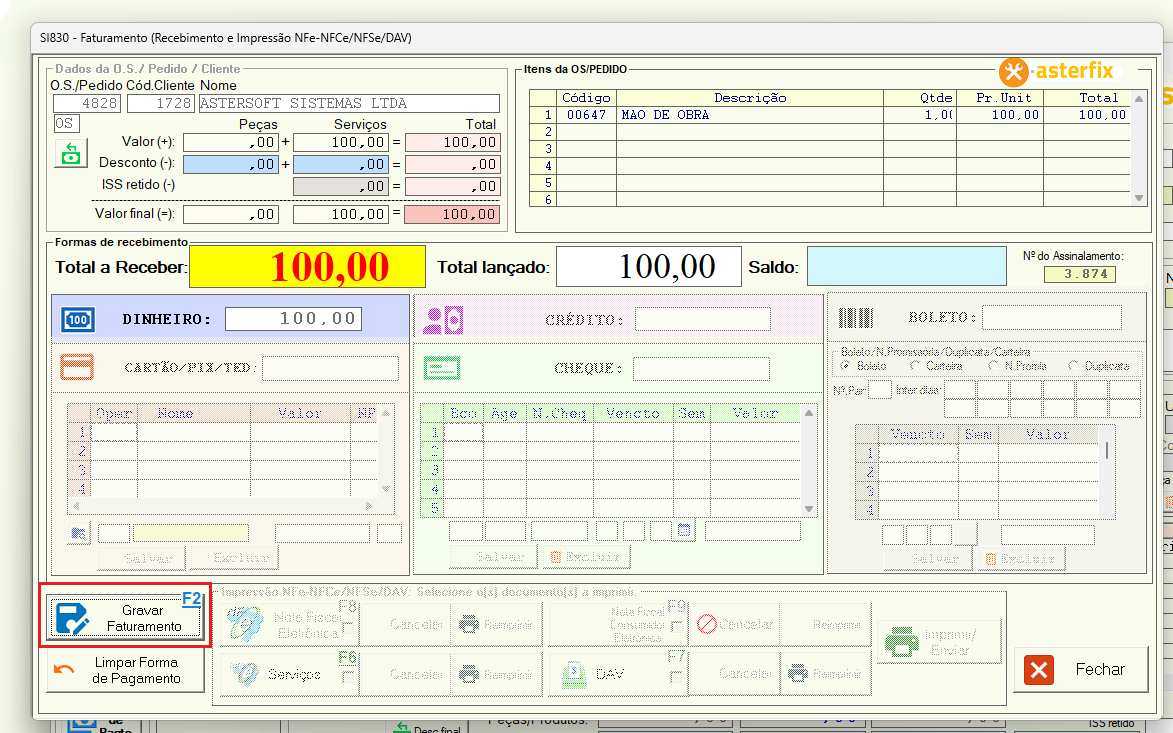Click the Nº Par installments field

click(x=880, y=390)
